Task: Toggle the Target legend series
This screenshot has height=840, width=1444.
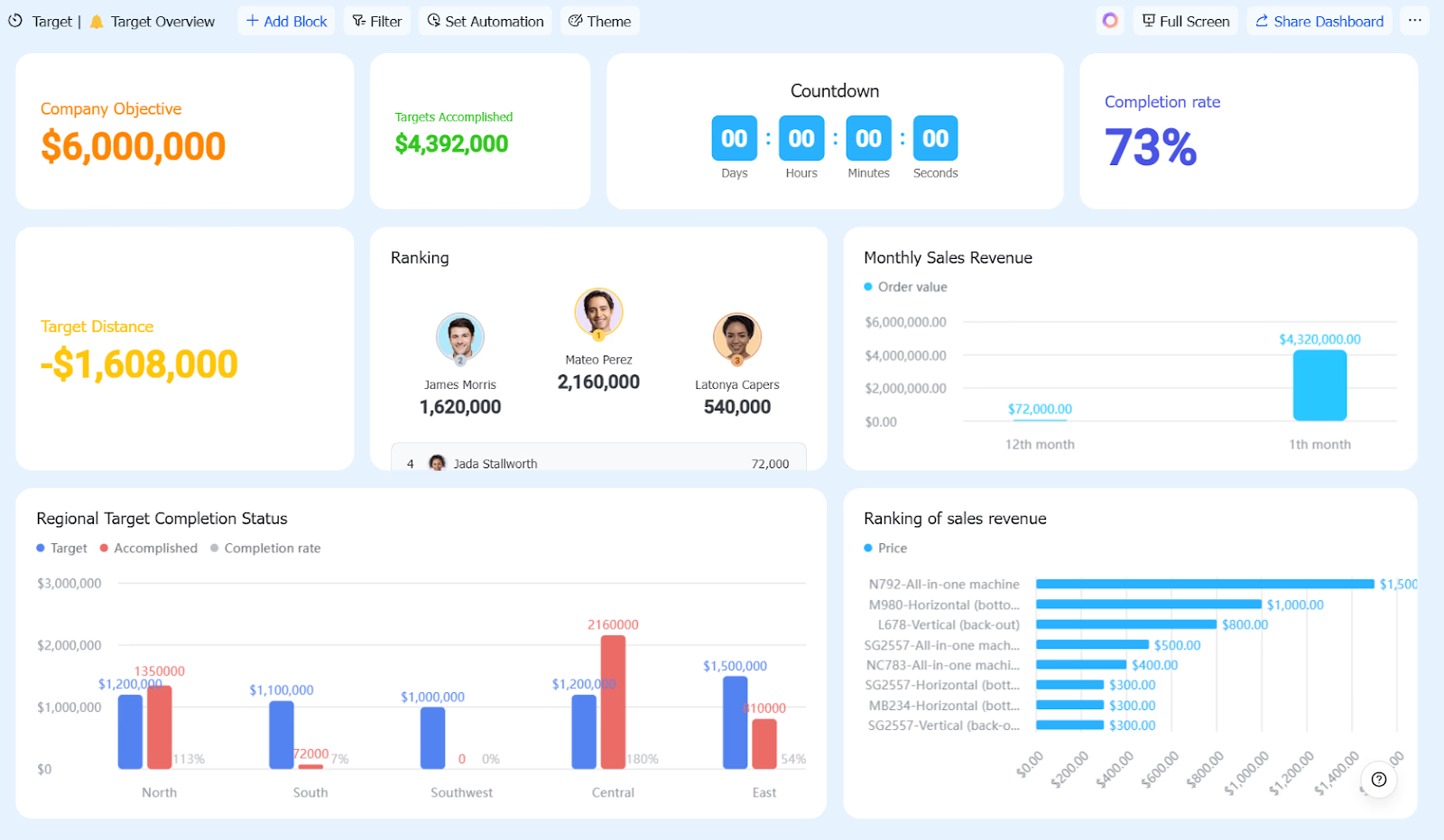Action: (61, 548)
